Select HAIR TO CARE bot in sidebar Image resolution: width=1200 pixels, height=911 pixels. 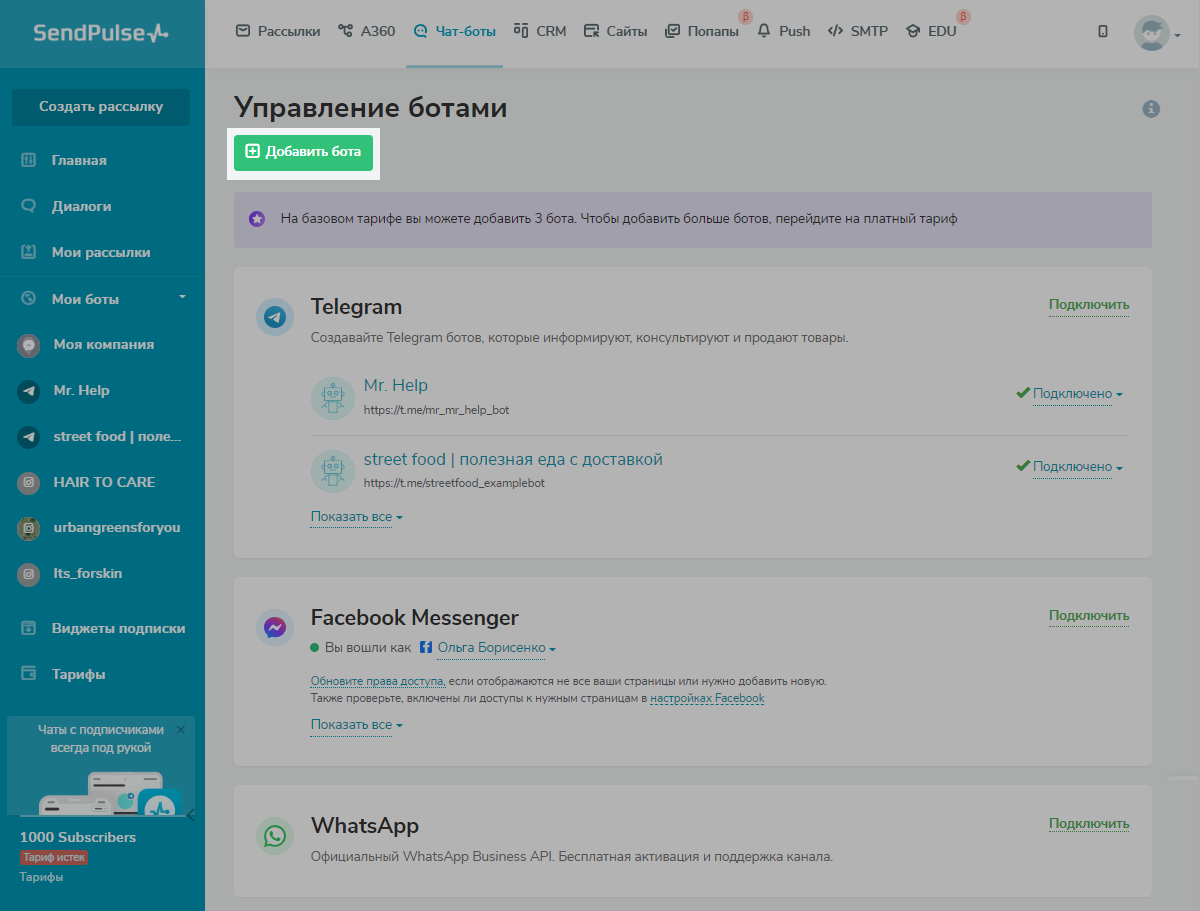tap(102, 482)
